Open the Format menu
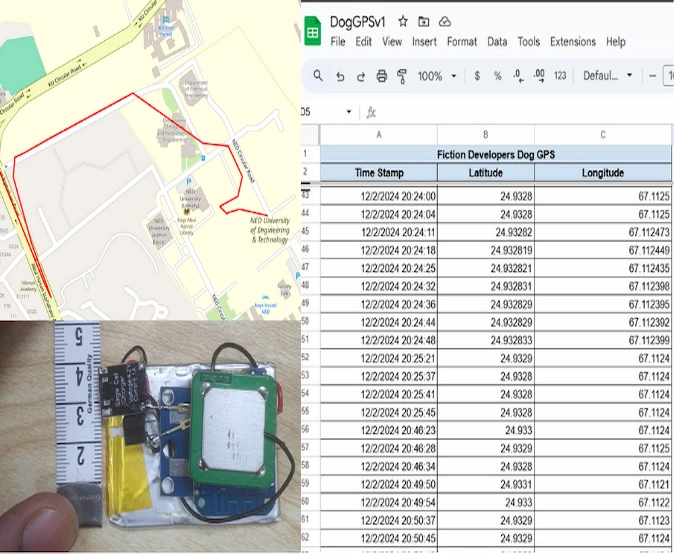Screen dimensions: 674x554 pyautogui.click(x=462, y=42)
